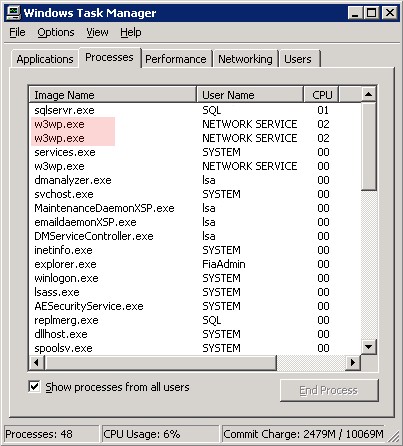This screenshot has height=446, width=403.
Task: Open the Users tab
Action: [298, 59]
